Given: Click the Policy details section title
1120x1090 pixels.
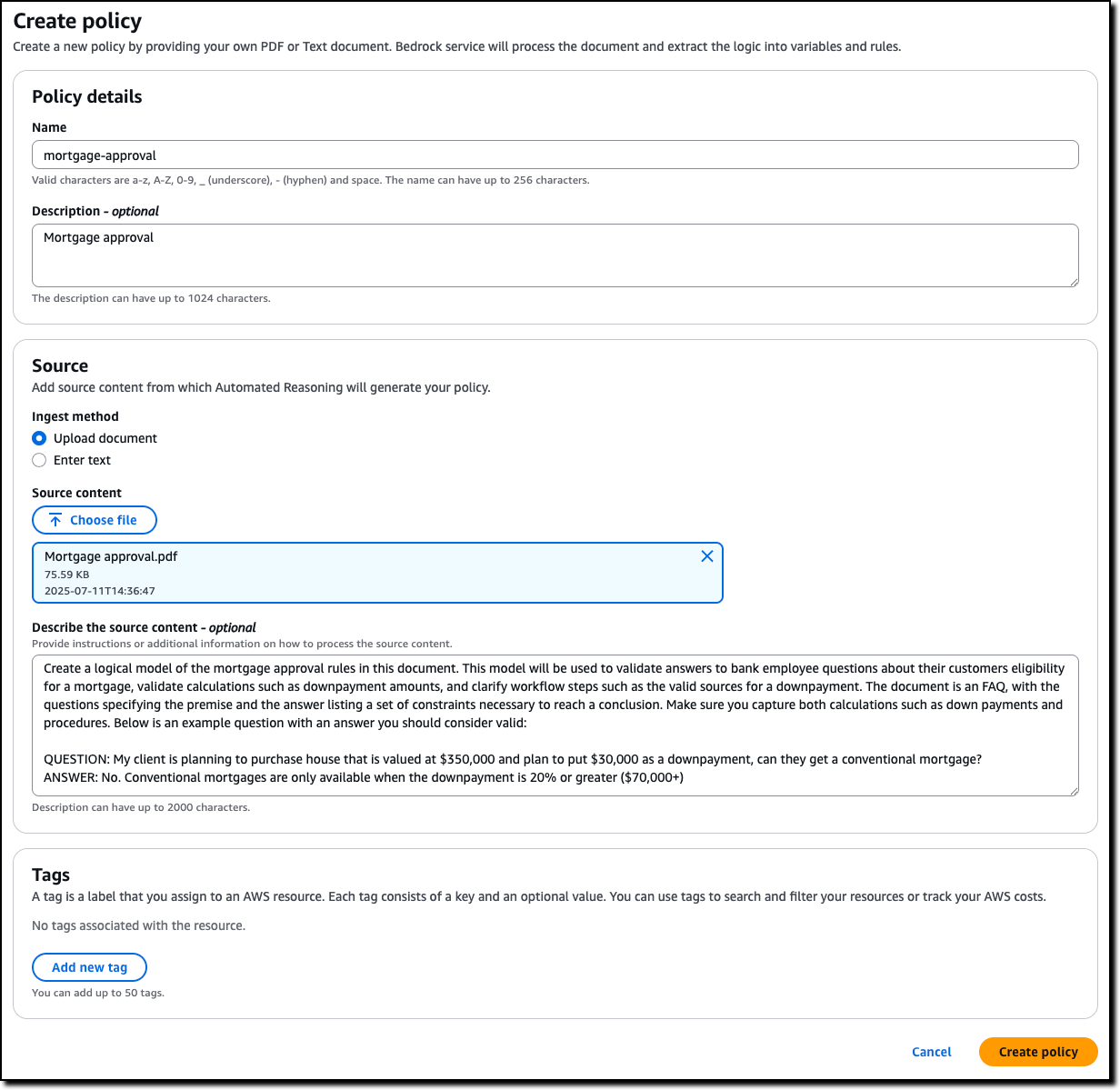Looking at the screenshot, I should [86, 96].
